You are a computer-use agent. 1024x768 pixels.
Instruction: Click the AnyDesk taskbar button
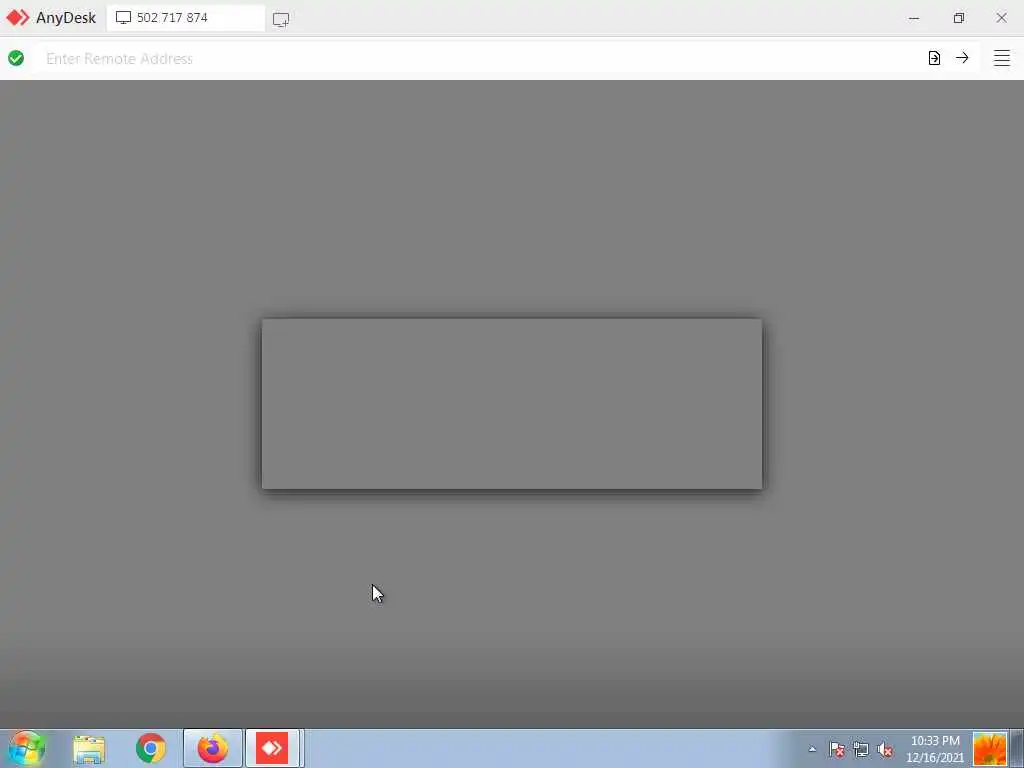[274, 748]
